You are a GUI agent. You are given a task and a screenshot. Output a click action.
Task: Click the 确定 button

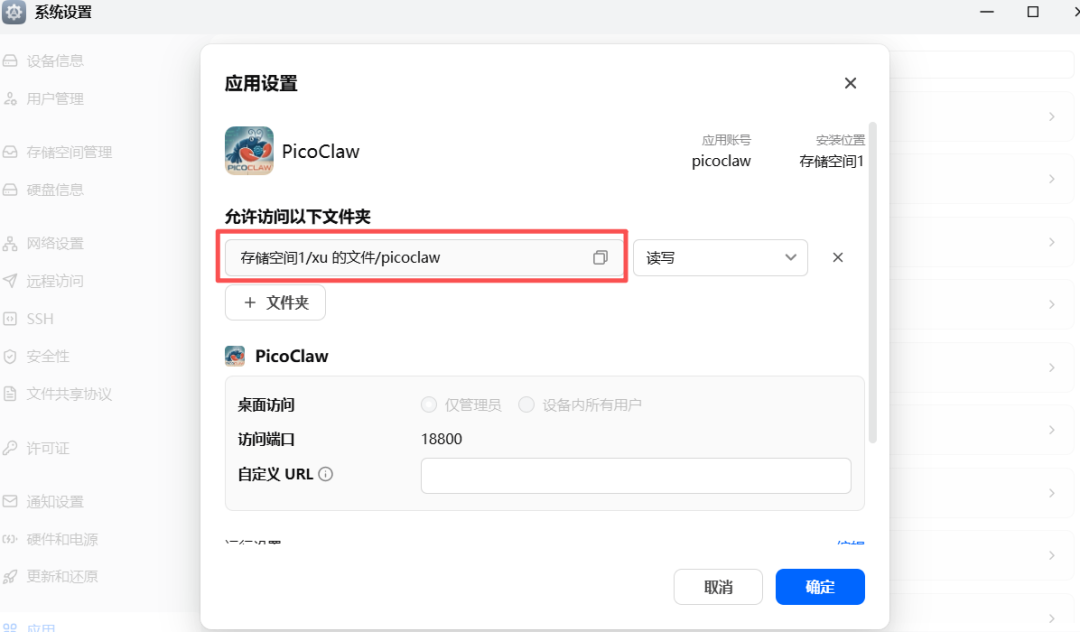point(820,587)
